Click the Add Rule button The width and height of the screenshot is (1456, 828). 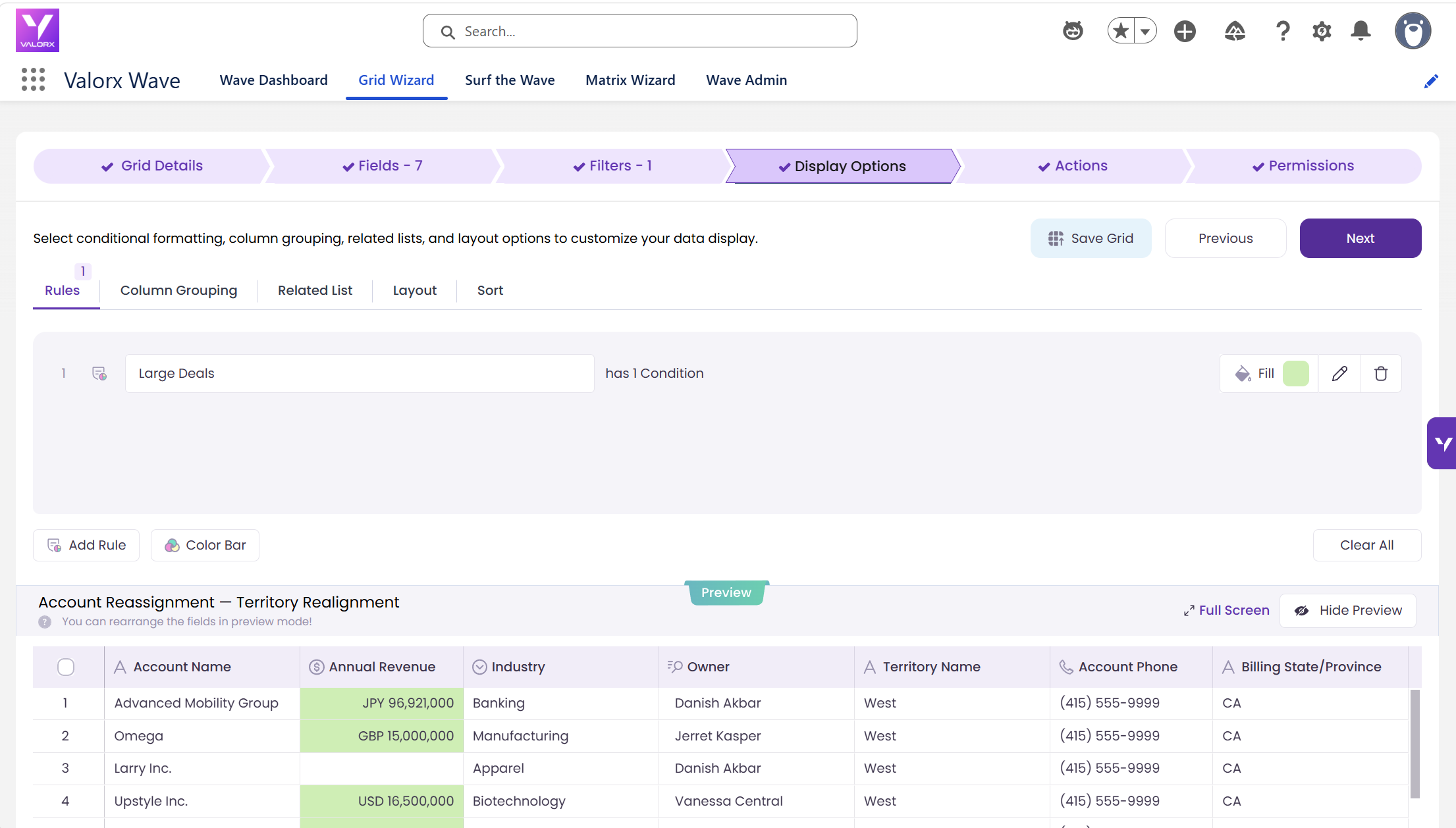[x=86, y=545]
